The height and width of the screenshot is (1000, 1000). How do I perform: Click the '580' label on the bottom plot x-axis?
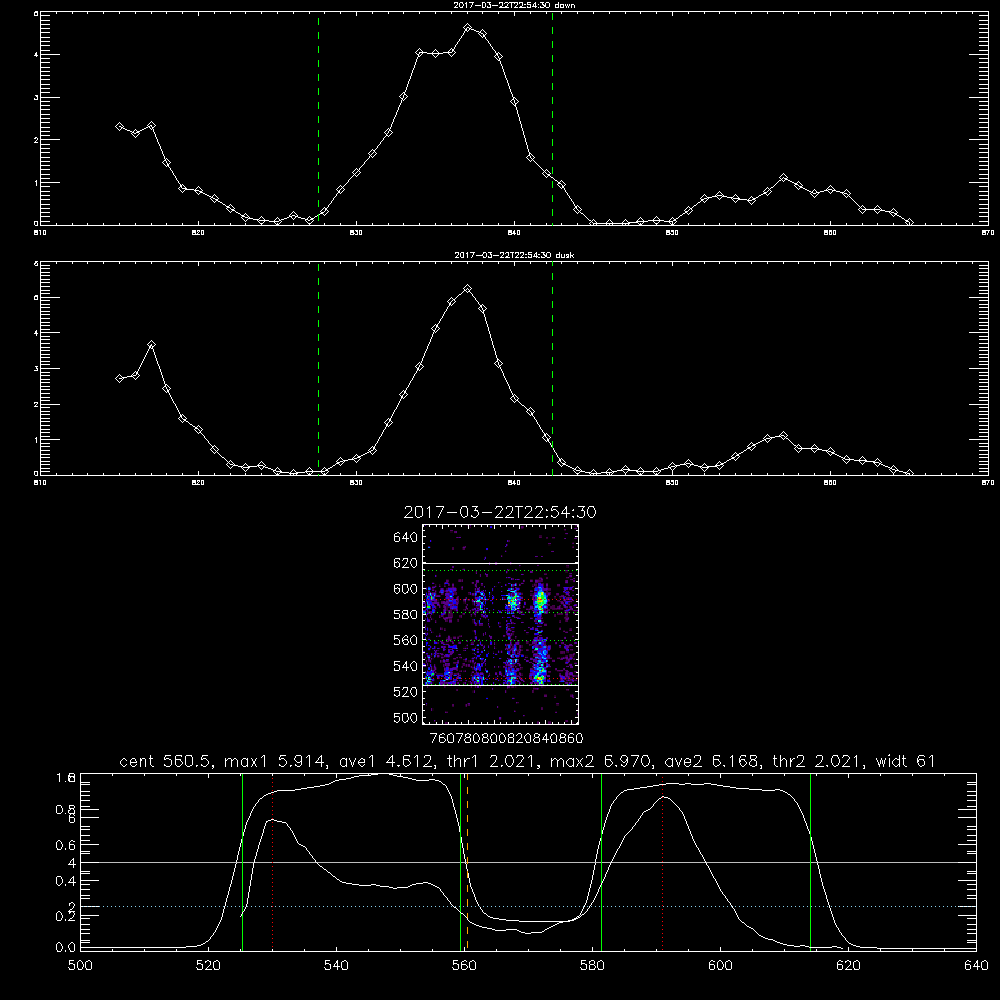592,966
